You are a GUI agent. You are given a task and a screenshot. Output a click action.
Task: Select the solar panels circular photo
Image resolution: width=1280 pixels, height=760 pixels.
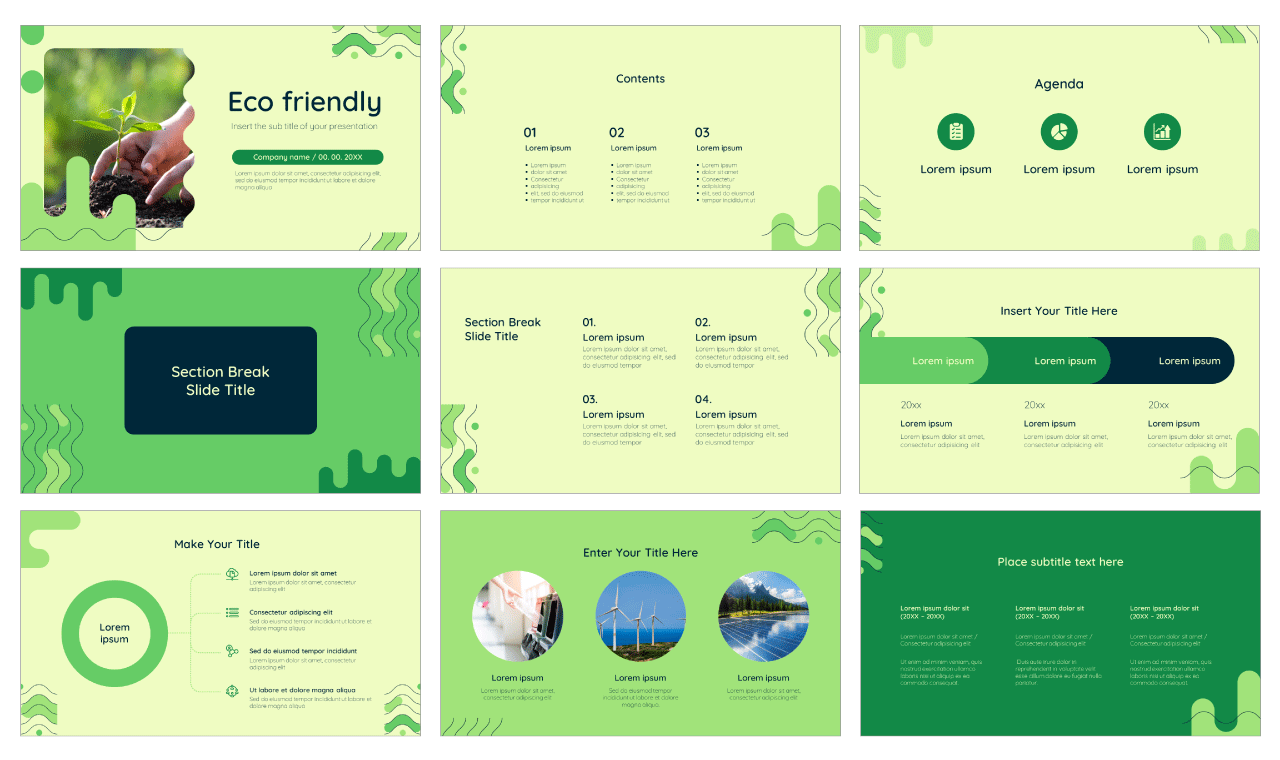tap(763, 616)
